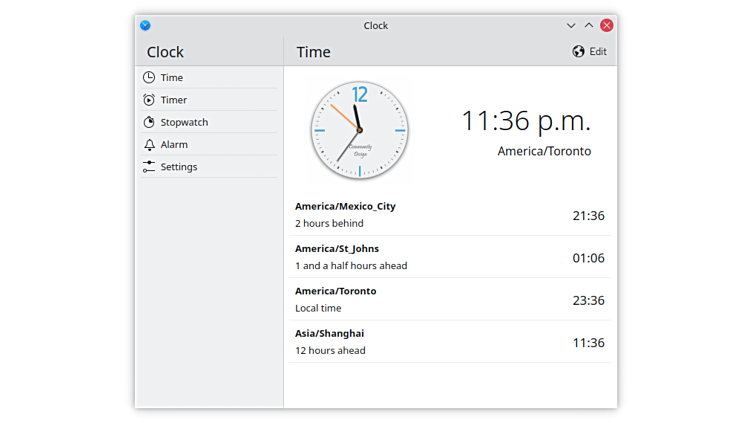Switch to the Stopwatch page
This screenshot has width=752, height=423.
point(184,122)
